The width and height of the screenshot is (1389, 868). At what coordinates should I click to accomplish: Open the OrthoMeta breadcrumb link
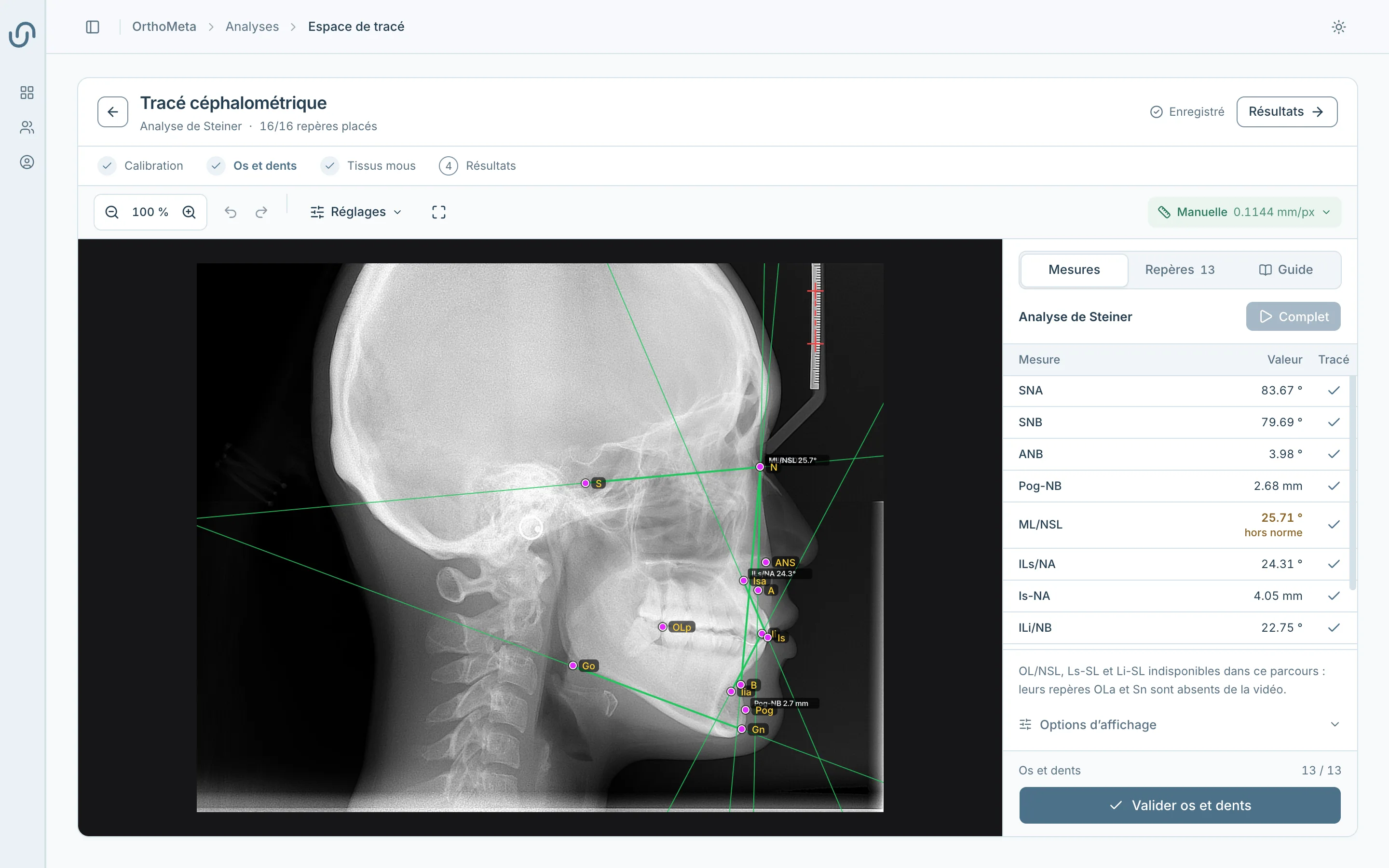(164, 27)
